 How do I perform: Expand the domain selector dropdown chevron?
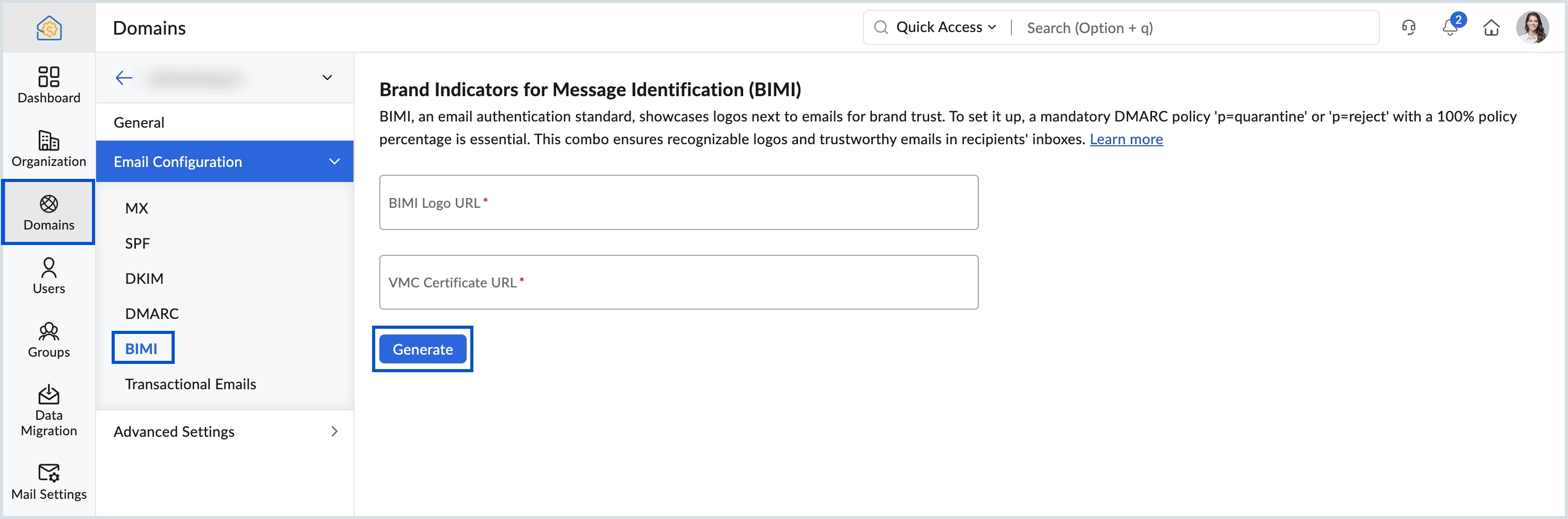pos(327,78)
